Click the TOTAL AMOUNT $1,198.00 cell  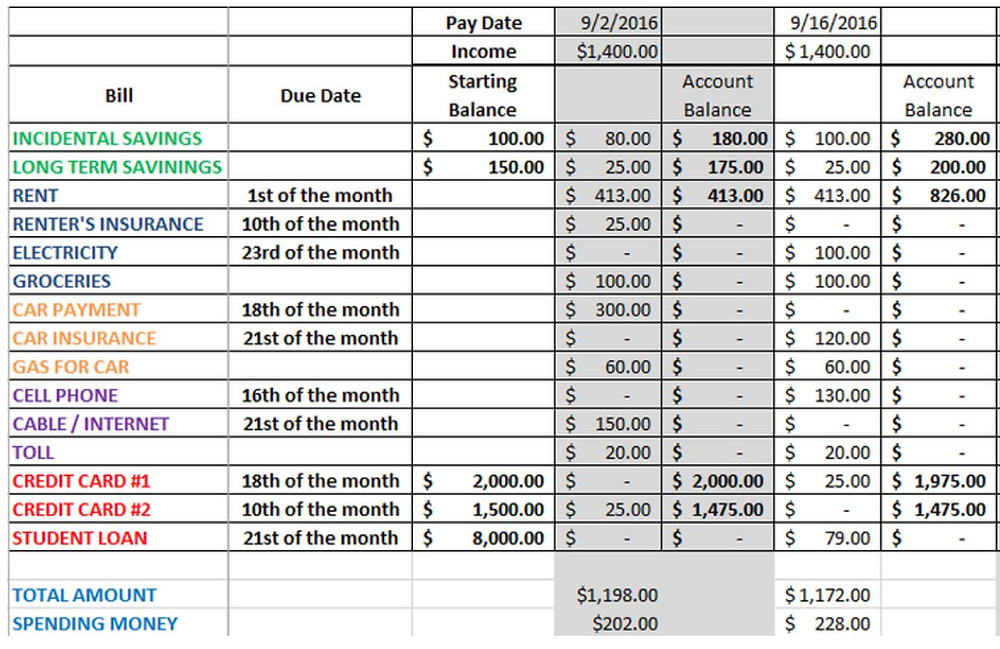click(608, 594)
